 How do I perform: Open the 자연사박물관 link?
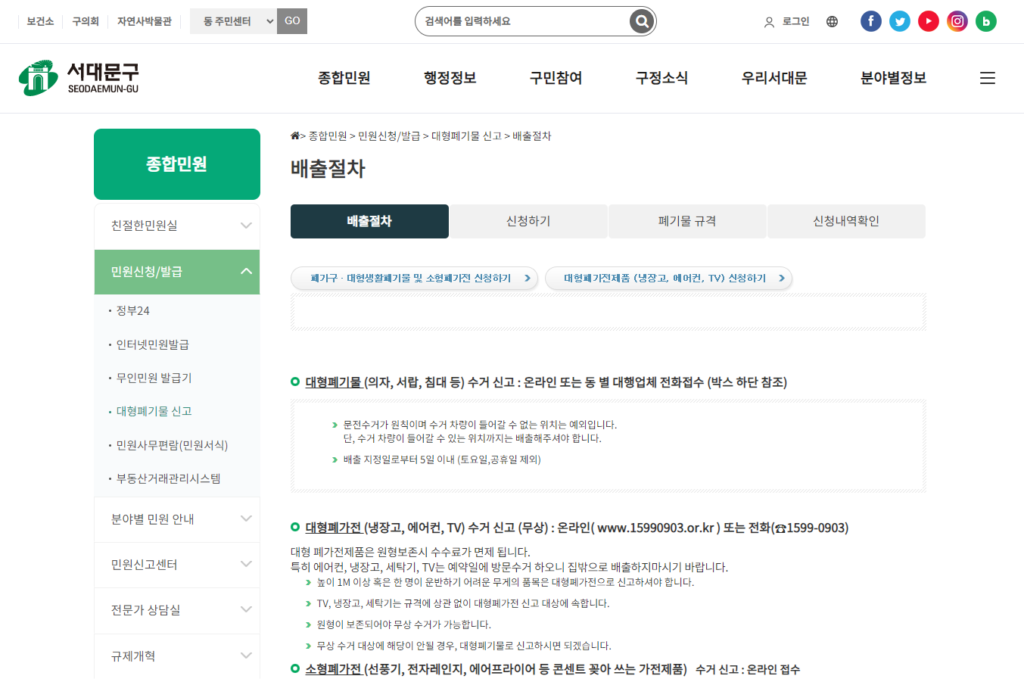click(x=144, y=22)
